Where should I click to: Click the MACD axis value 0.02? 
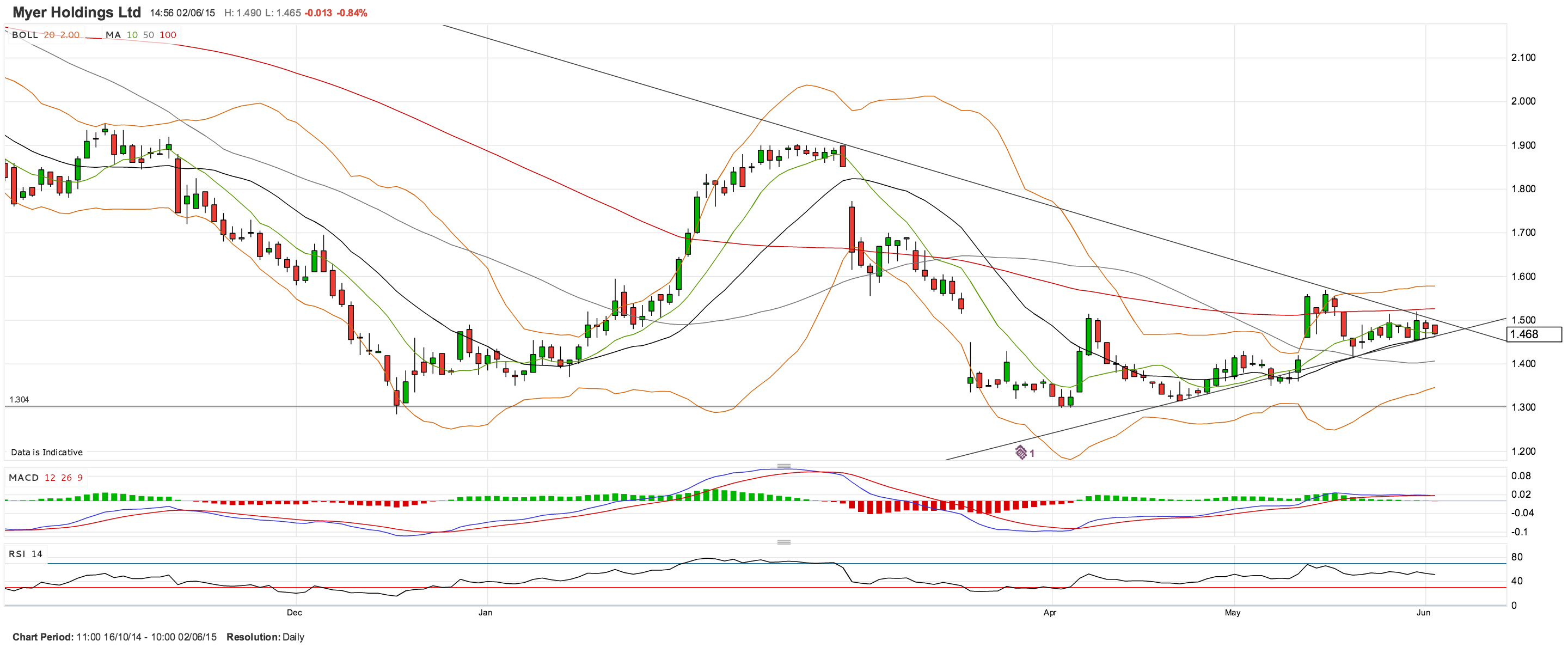pos(1521,494)
